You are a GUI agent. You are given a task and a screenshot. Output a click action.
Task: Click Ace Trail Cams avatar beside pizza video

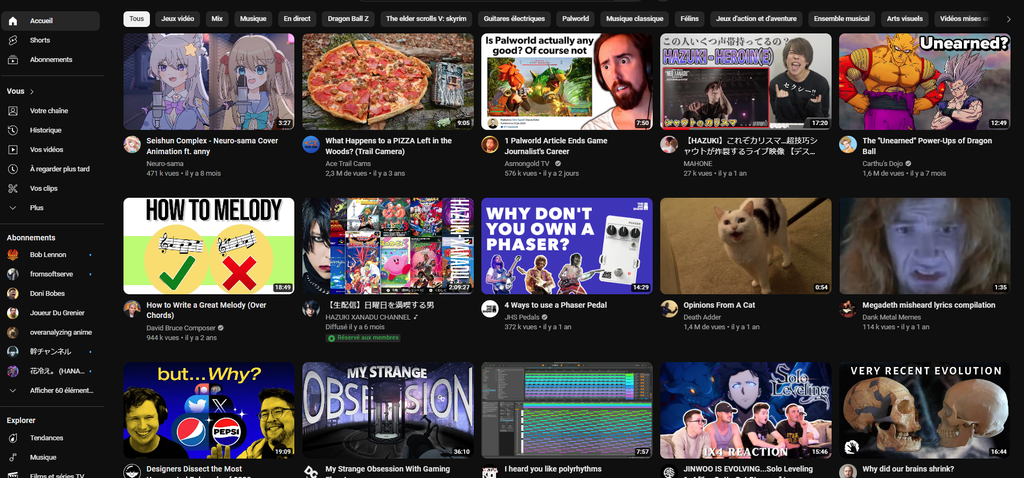pyautogui.click(x=311, y=144)
